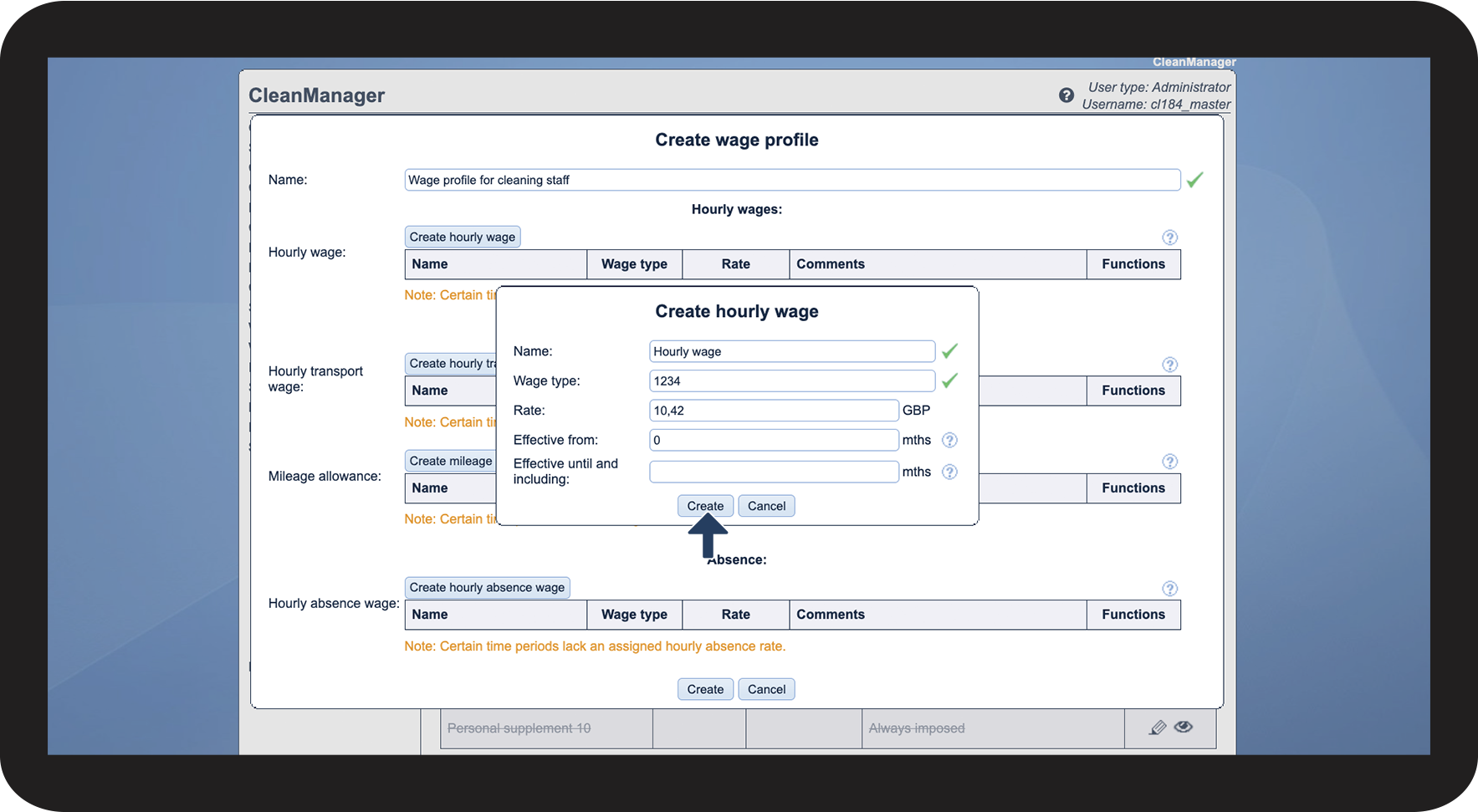The height and width of the screenshot is (812, 1478).
Task: Focus the Effective from months field
Action: [x=773, y=440]
